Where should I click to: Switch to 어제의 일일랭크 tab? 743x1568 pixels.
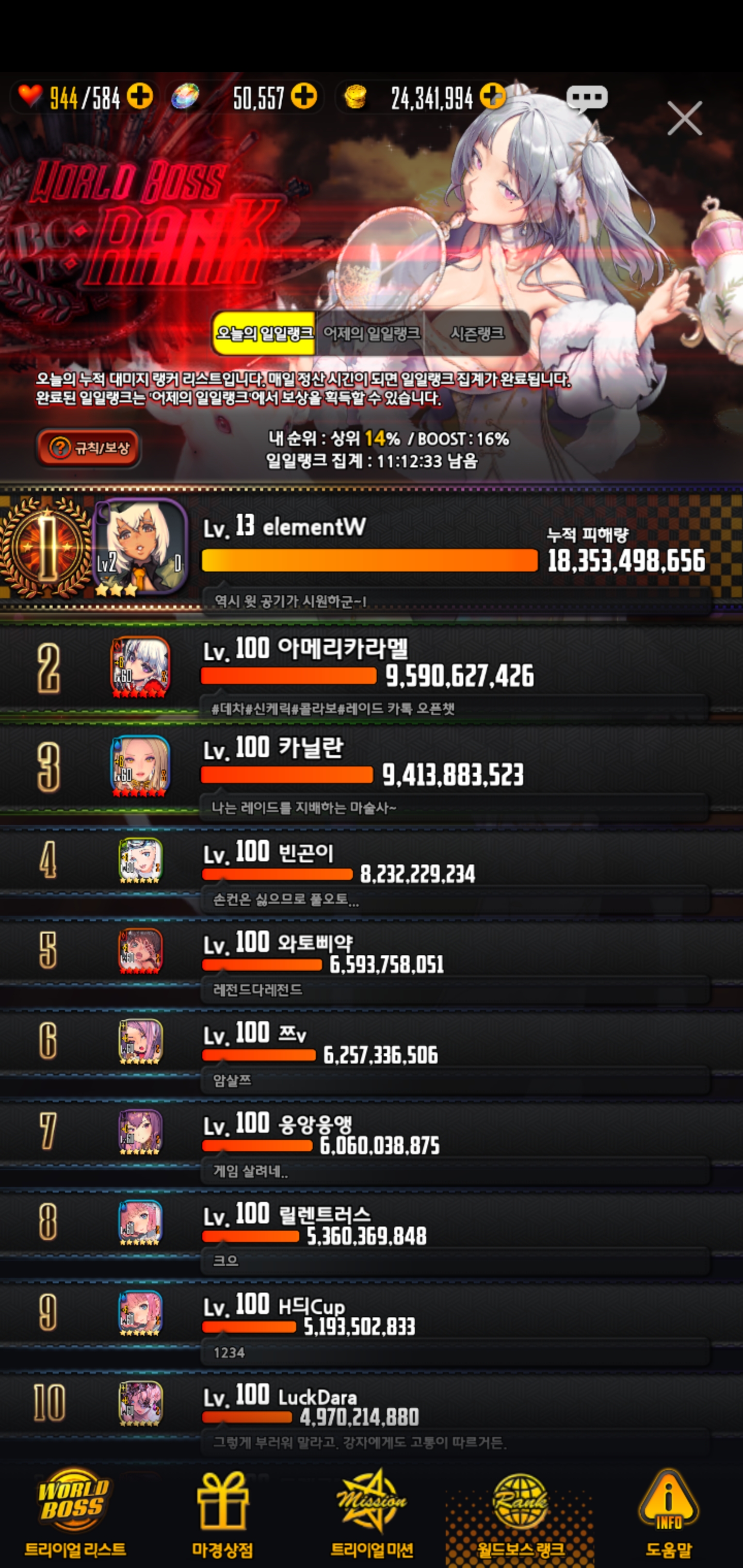tap(371, 333)
